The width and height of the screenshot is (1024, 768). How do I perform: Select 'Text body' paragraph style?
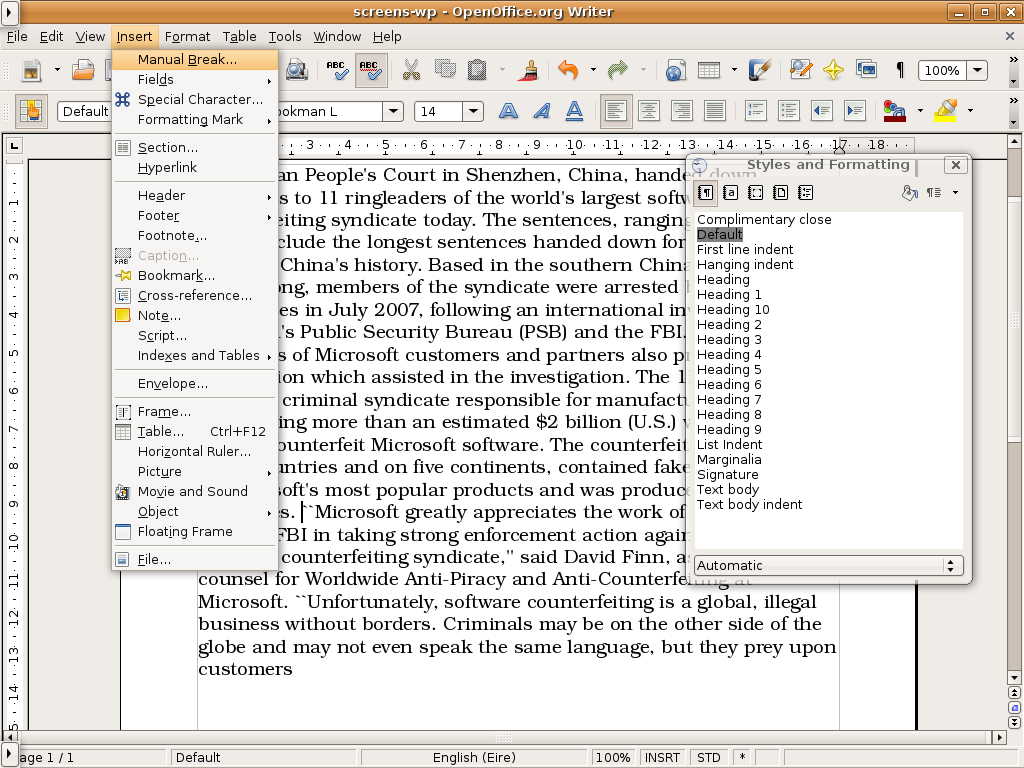pos(728,490)
